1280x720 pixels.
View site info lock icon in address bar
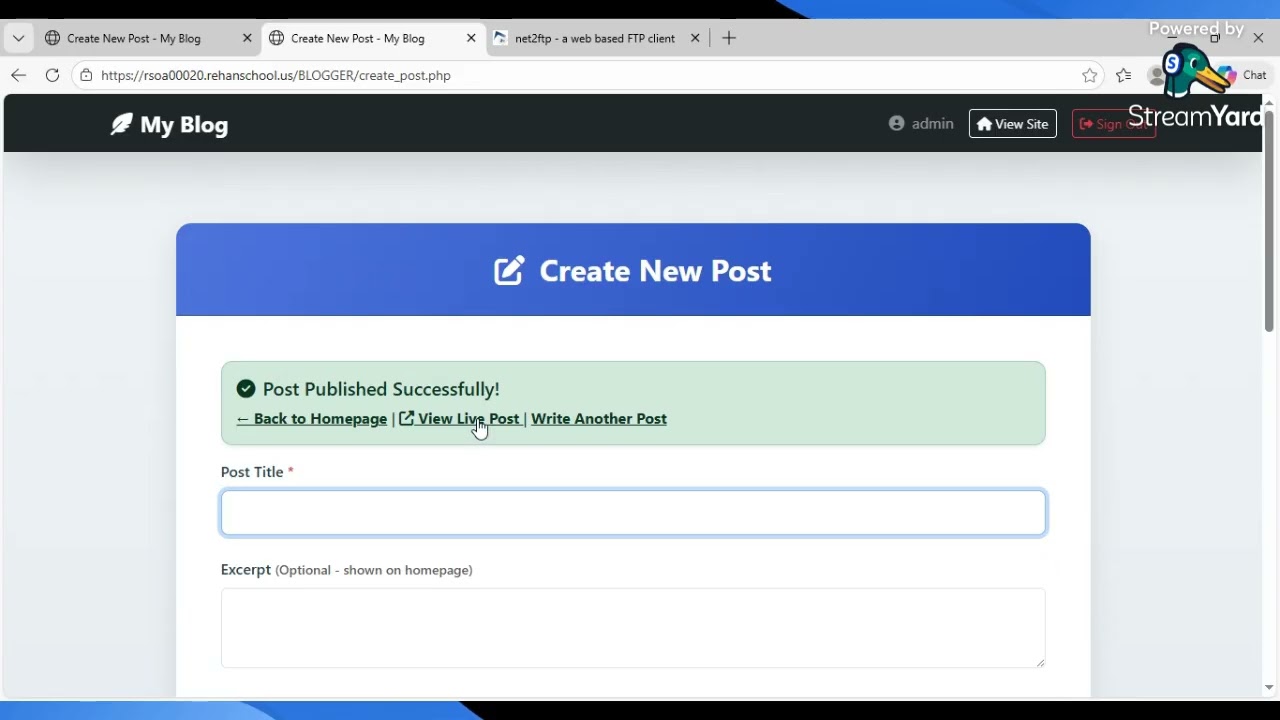(87, 75)
